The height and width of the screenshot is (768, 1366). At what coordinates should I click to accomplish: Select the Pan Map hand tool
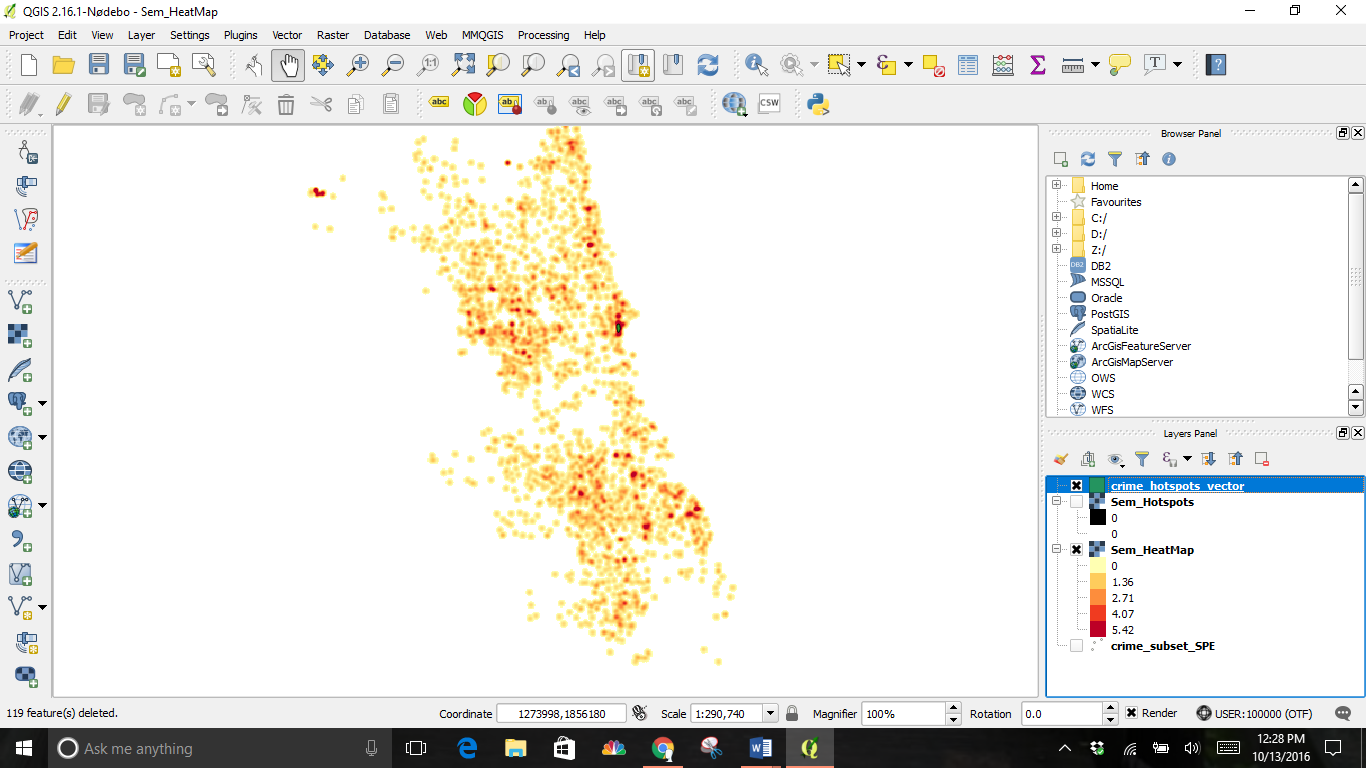pos(288,65)
